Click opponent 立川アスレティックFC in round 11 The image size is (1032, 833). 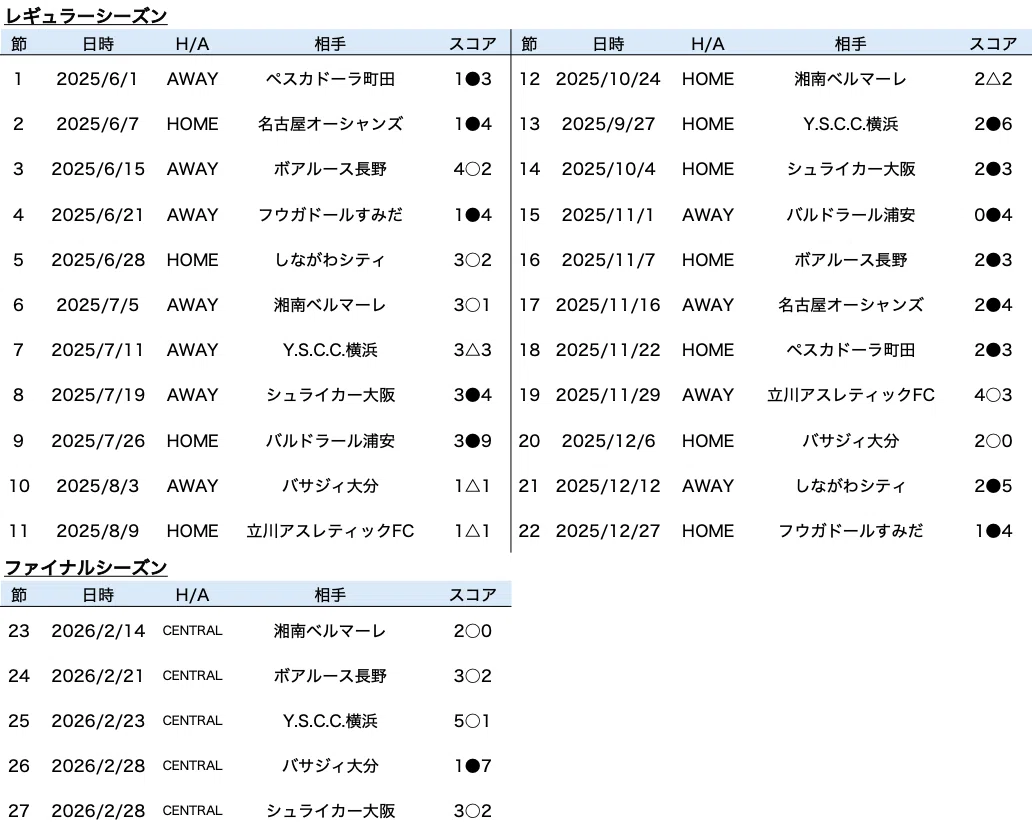click(x=330, y=531)
